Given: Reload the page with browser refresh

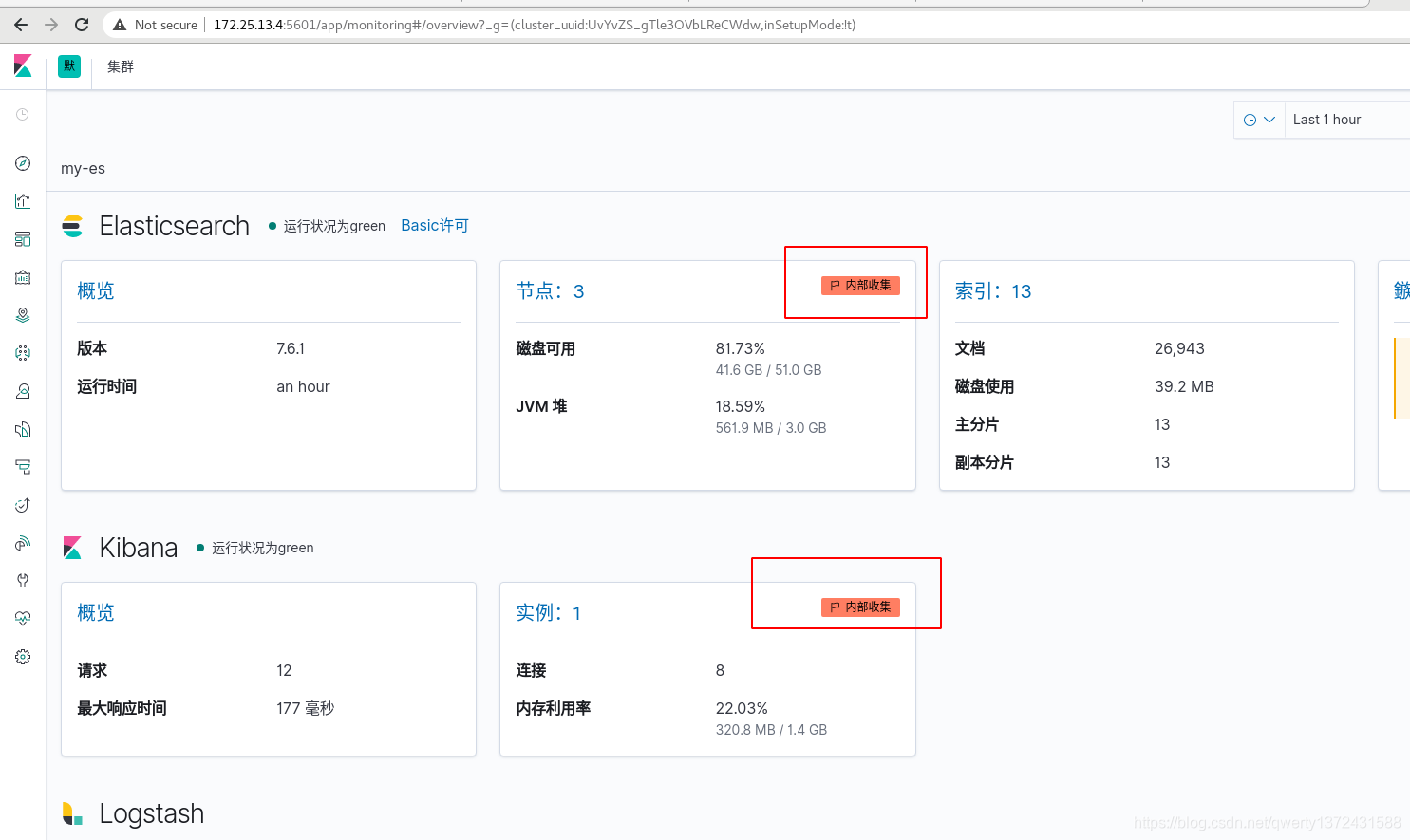Looking at the screenshot, I should [x=82, y=25].
